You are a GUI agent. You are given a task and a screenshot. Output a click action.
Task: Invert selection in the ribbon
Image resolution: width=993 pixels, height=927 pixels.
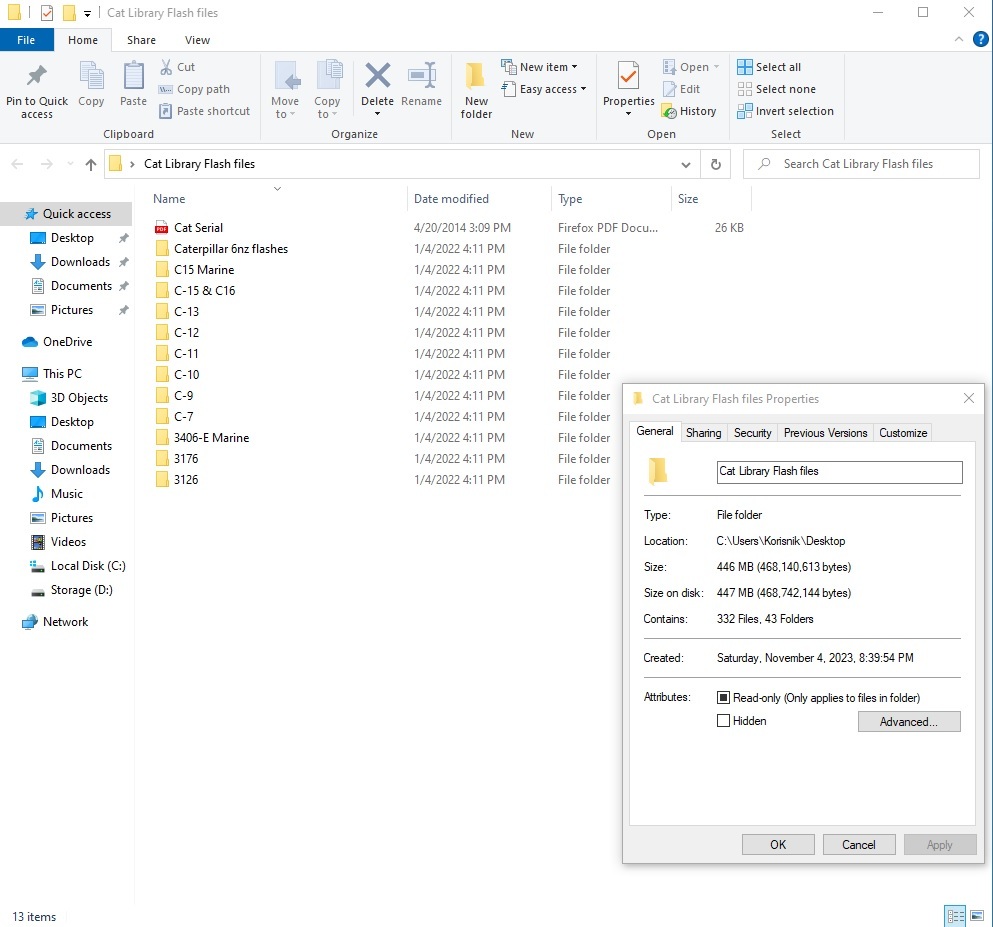(x=786, y=111)
